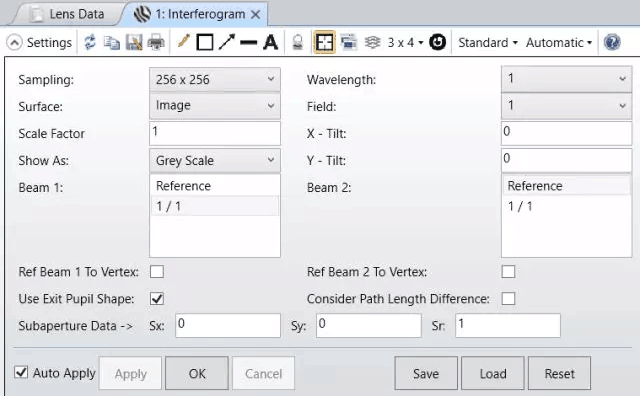
Task: Open the Settings menu
Action: 49,42
